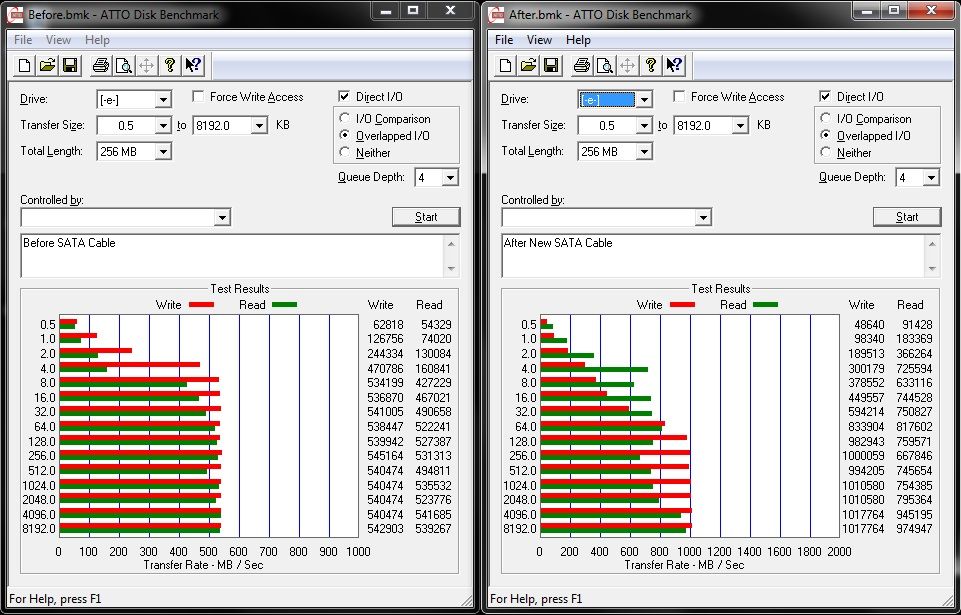Image resolution: width=961 pixels, height=615 pixels.
Task: Open Controlled by dropdown in Before.bmk window
Action: [x=222, y=217]
